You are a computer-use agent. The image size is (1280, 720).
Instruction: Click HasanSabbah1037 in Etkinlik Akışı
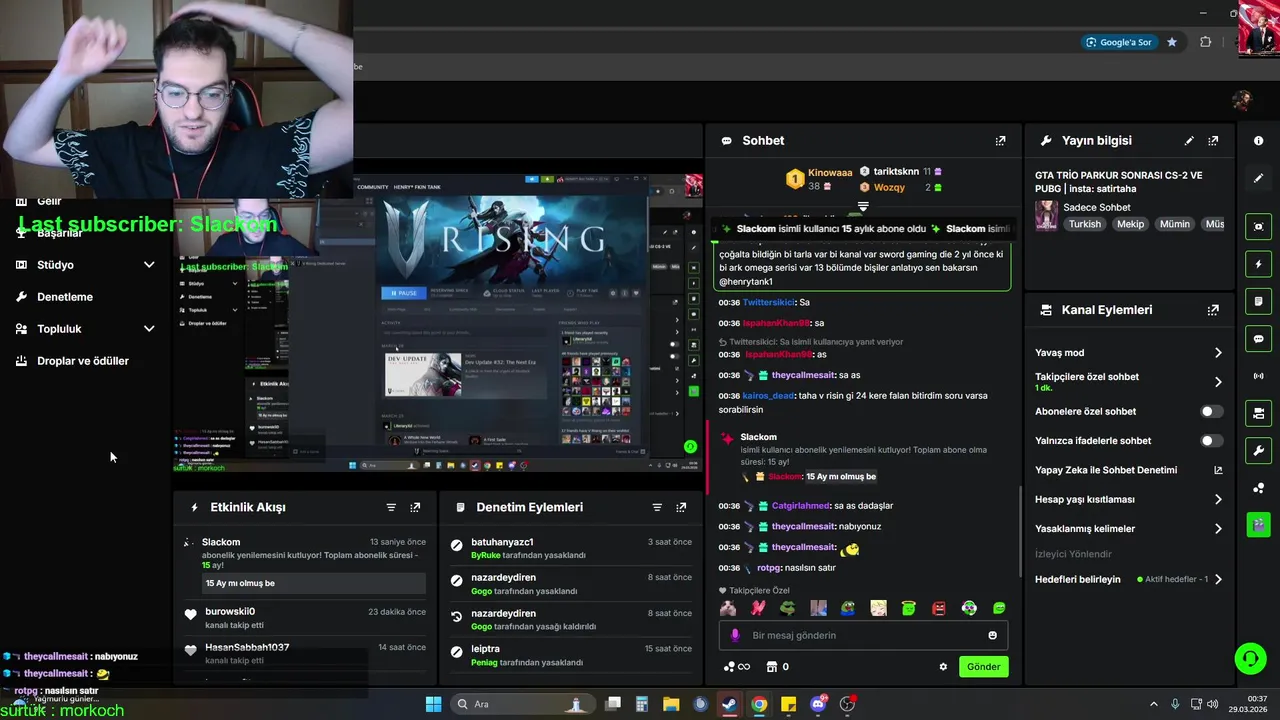(x=247, y=648)
